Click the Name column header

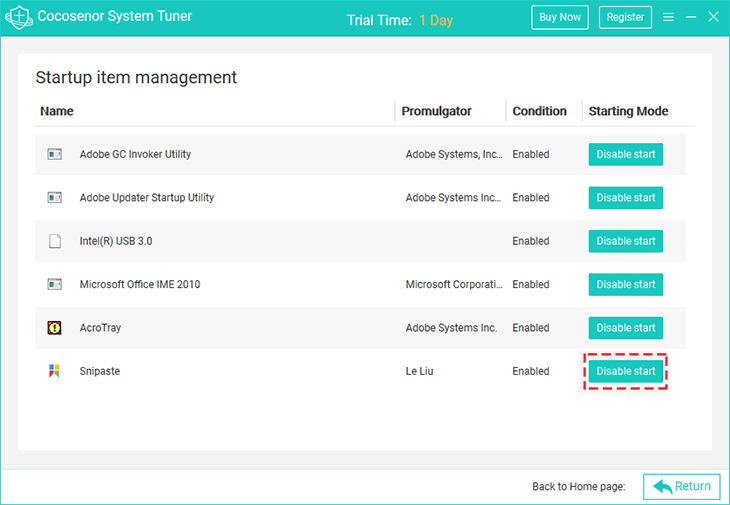click(57, 111)
